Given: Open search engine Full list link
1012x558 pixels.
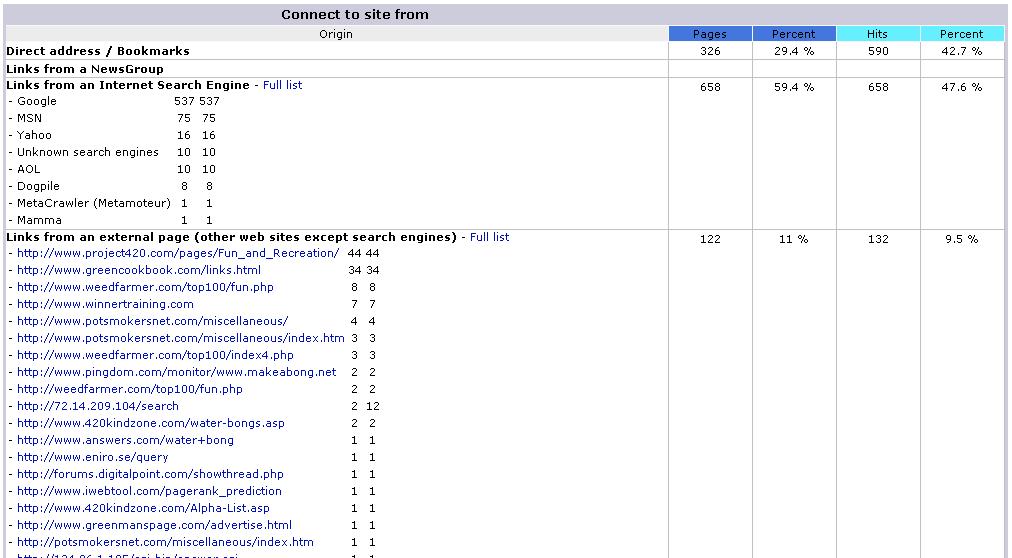Looking at the screenshot, I should (x=282, y=85).
